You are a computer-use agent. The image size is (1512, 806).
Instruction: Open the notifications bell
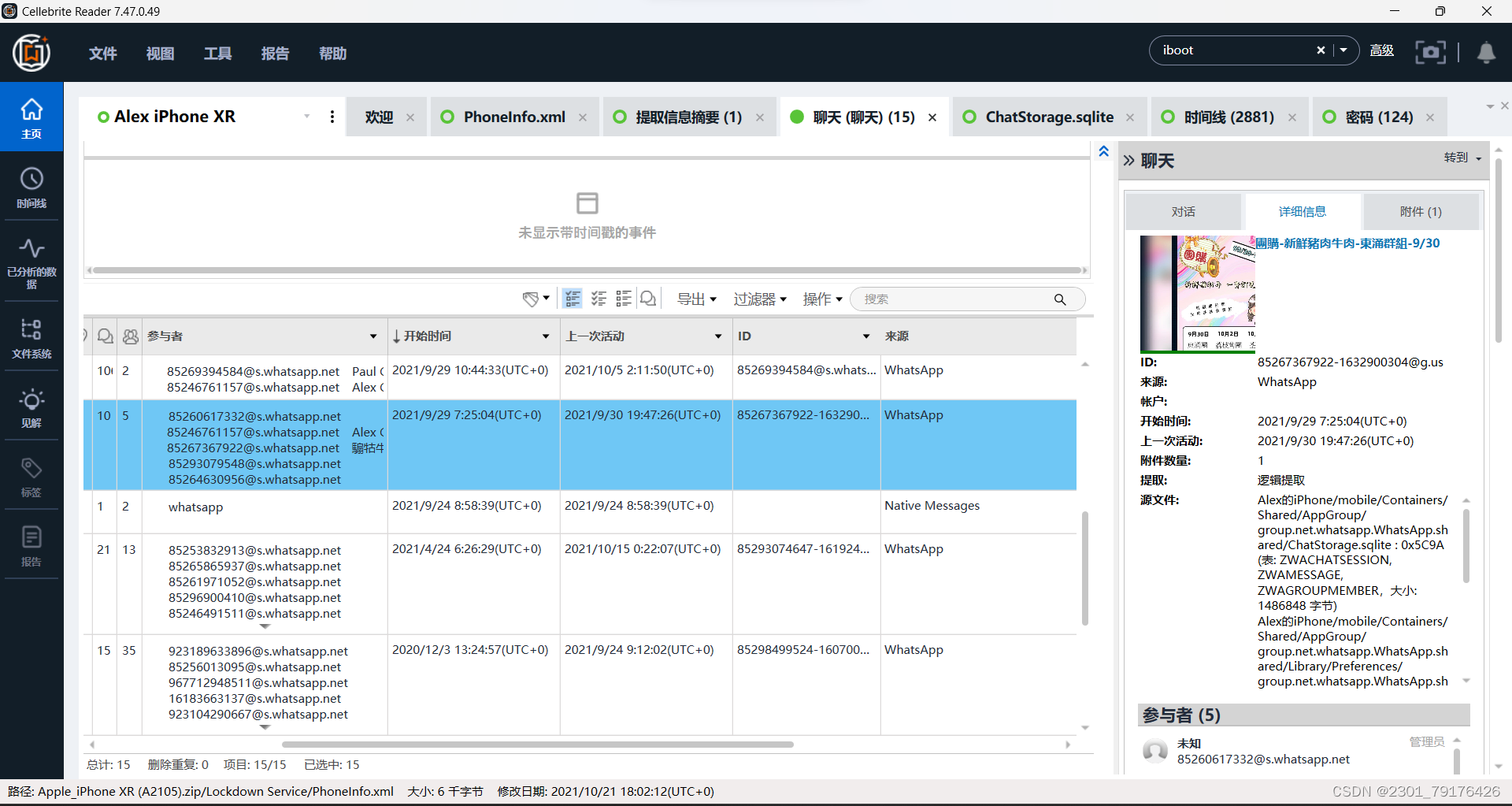tap(1486, 52)
